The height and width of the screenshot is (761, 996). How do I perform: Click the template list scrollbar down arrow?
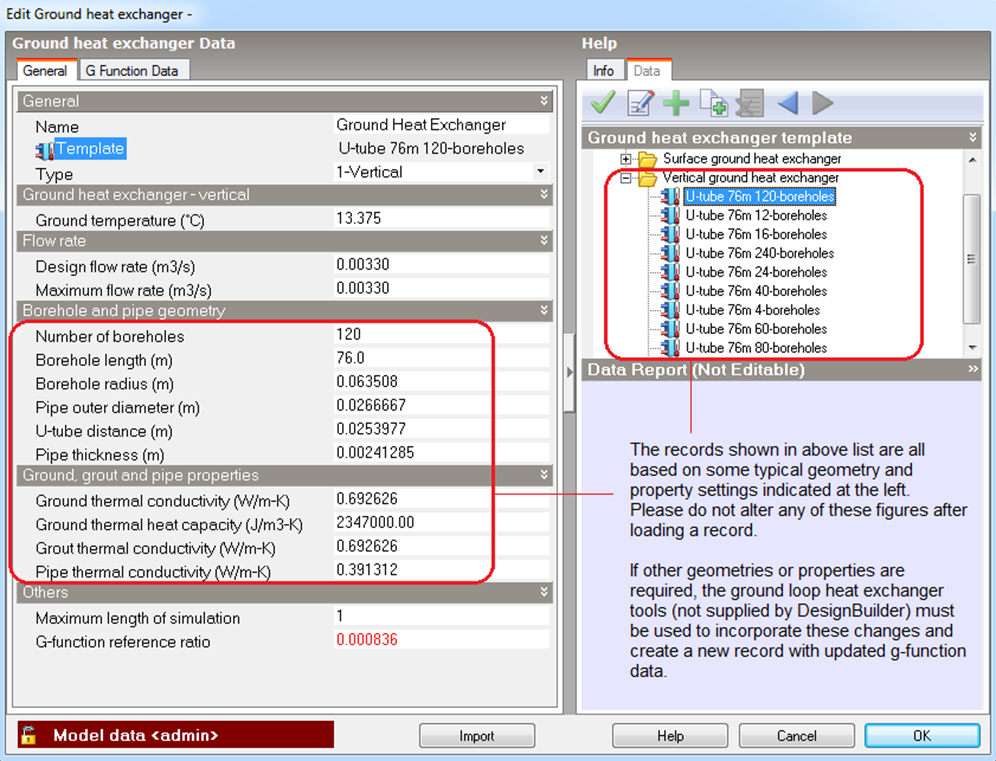[973, 347]
